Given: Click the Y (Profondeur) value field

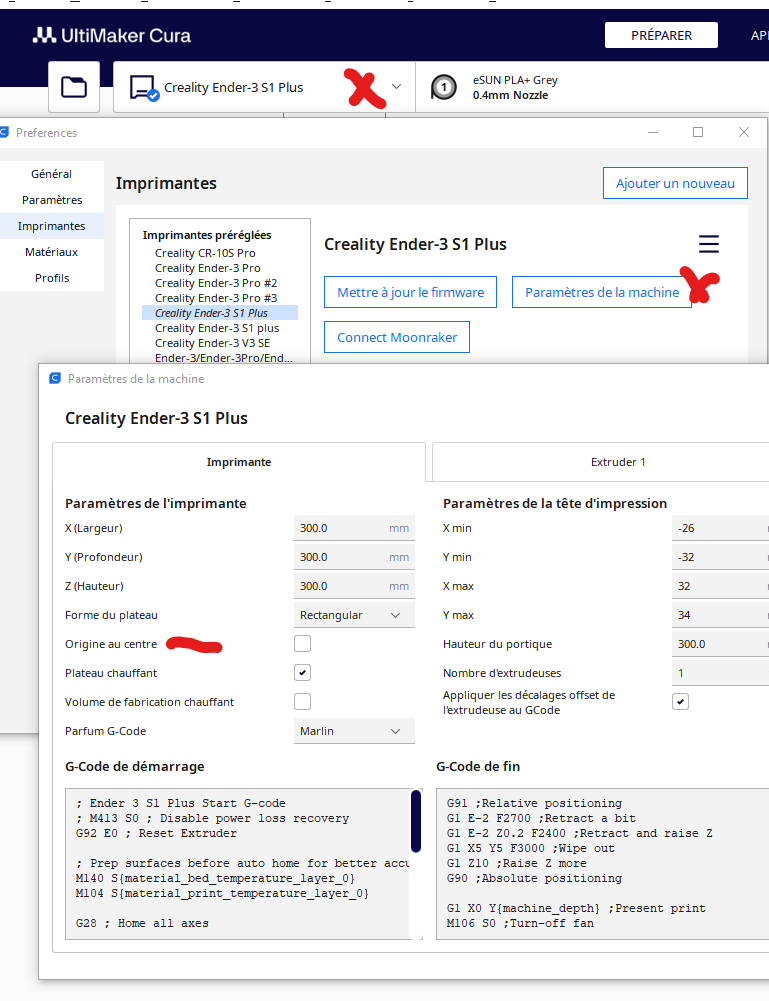Looking at the screenshot, I should click(354, 557).
